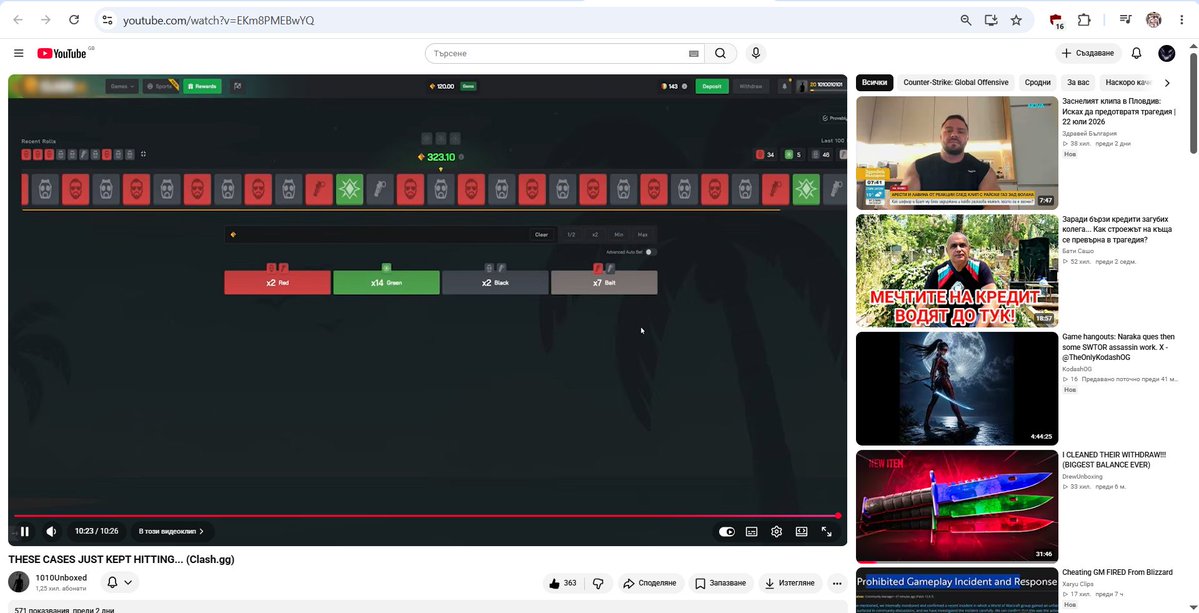Open I CLEANED THEIR WITHDRAW title
1199x613 pixels.
1114,459
